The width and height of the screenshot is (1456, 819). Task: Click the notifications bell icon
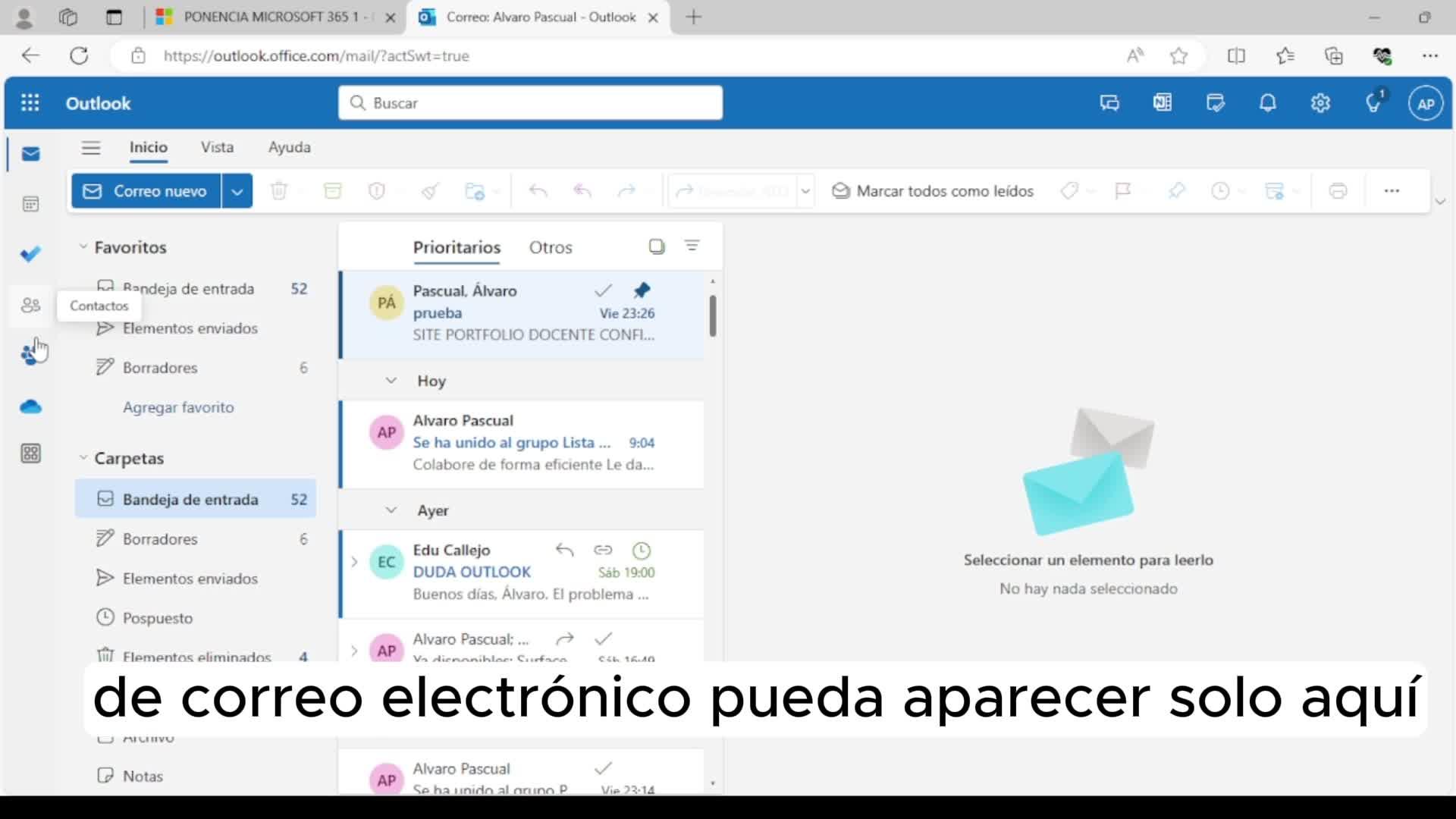[x=1267, y=103]
